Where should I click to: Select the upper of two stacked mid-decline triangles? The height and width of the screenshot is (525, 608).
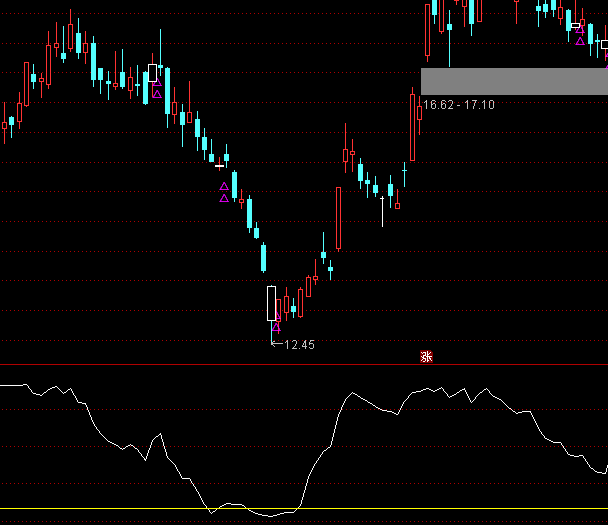coord(224,186)
